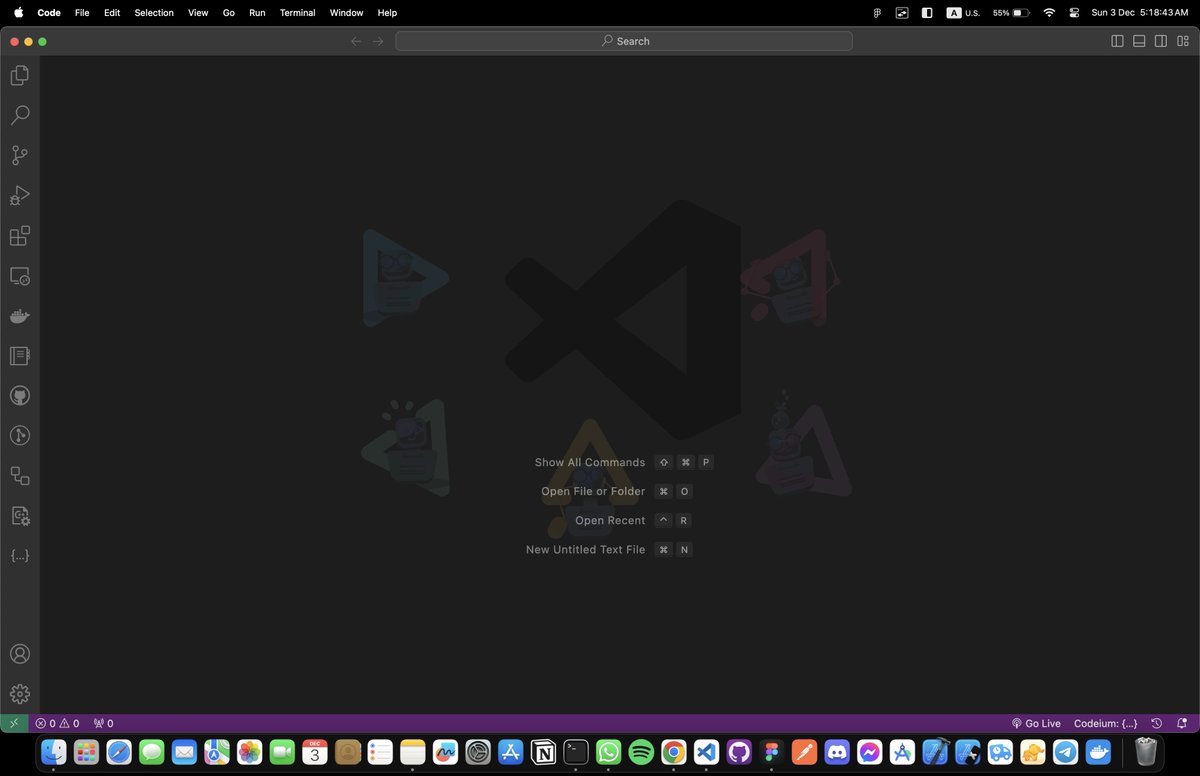Screen dimensions: 1200x776
Task: Click Open File or Folder text
Action: click(593, 491)
